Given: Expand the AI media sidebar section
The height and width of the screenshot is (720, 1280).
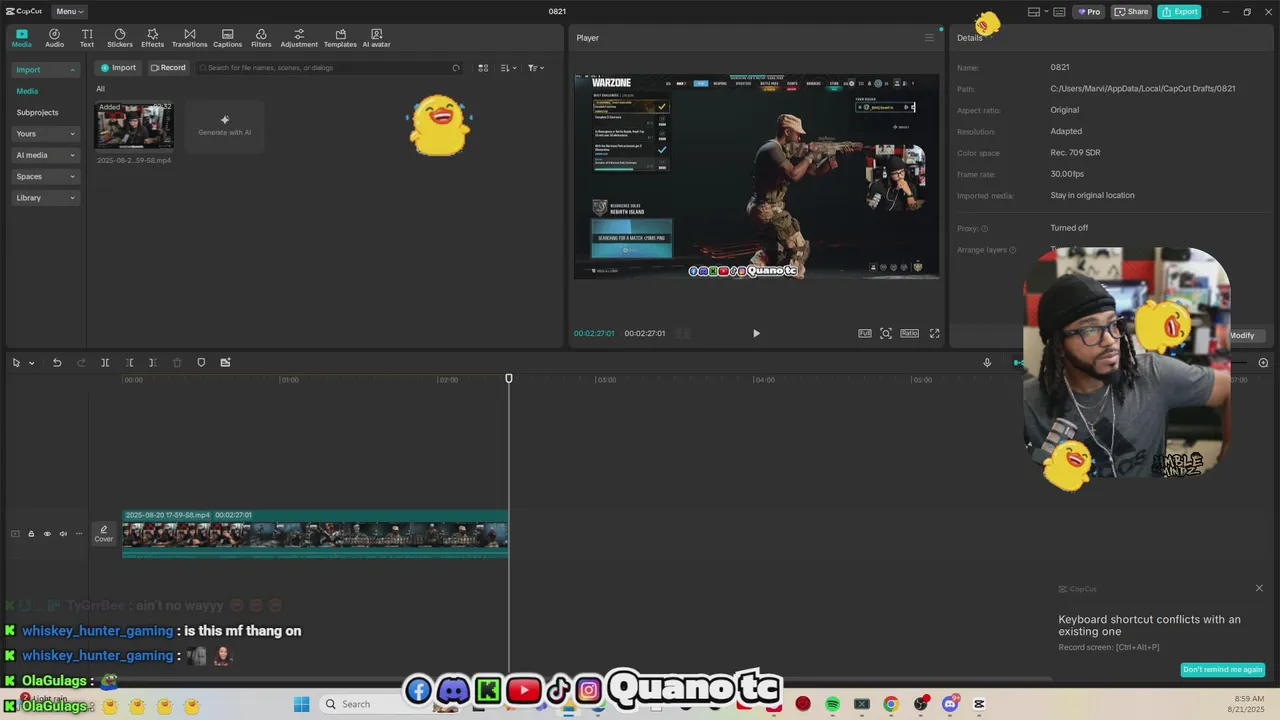Looking at the screenshot, I should pos(45,155).
